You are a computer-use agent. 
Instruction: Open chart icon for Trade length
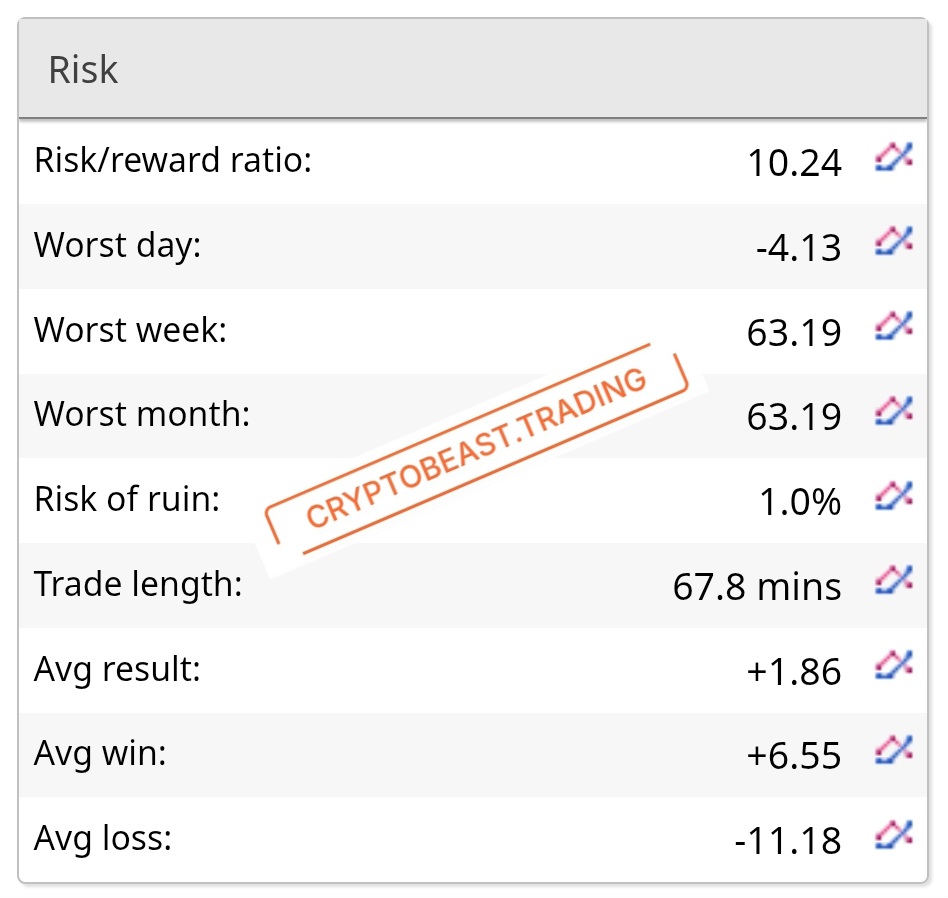click(894, 581)
